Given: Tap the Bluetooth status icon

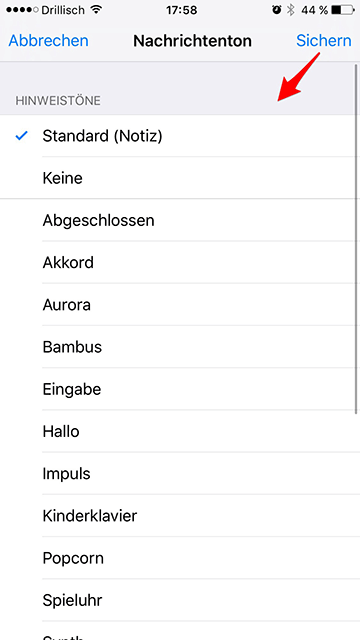Looking at the screenshot, I should pos(290,10).
